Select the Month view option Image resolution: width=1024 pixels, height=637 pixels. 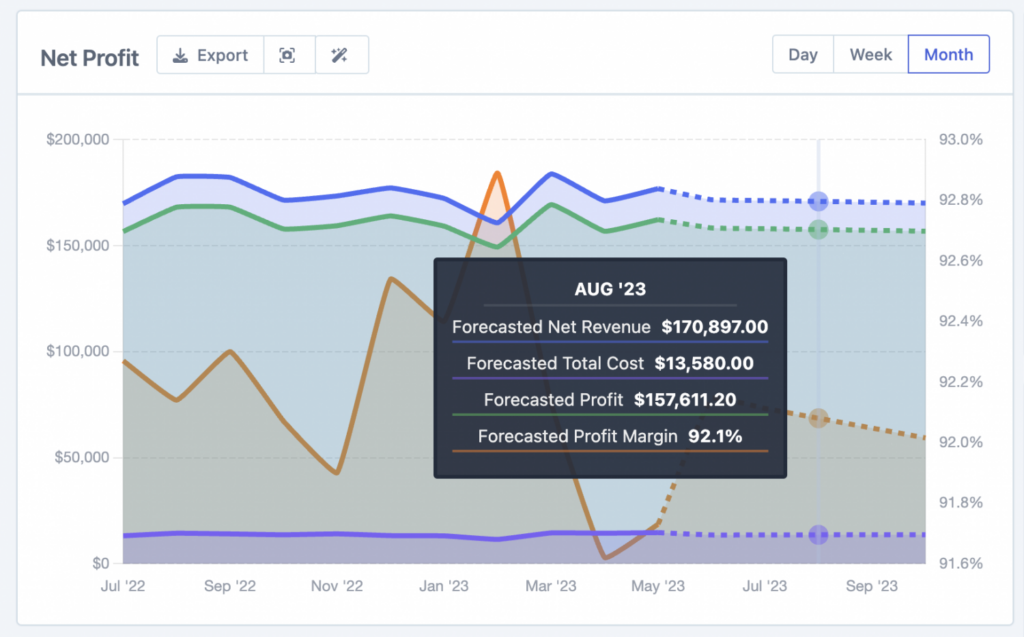(x=948, y=54)
